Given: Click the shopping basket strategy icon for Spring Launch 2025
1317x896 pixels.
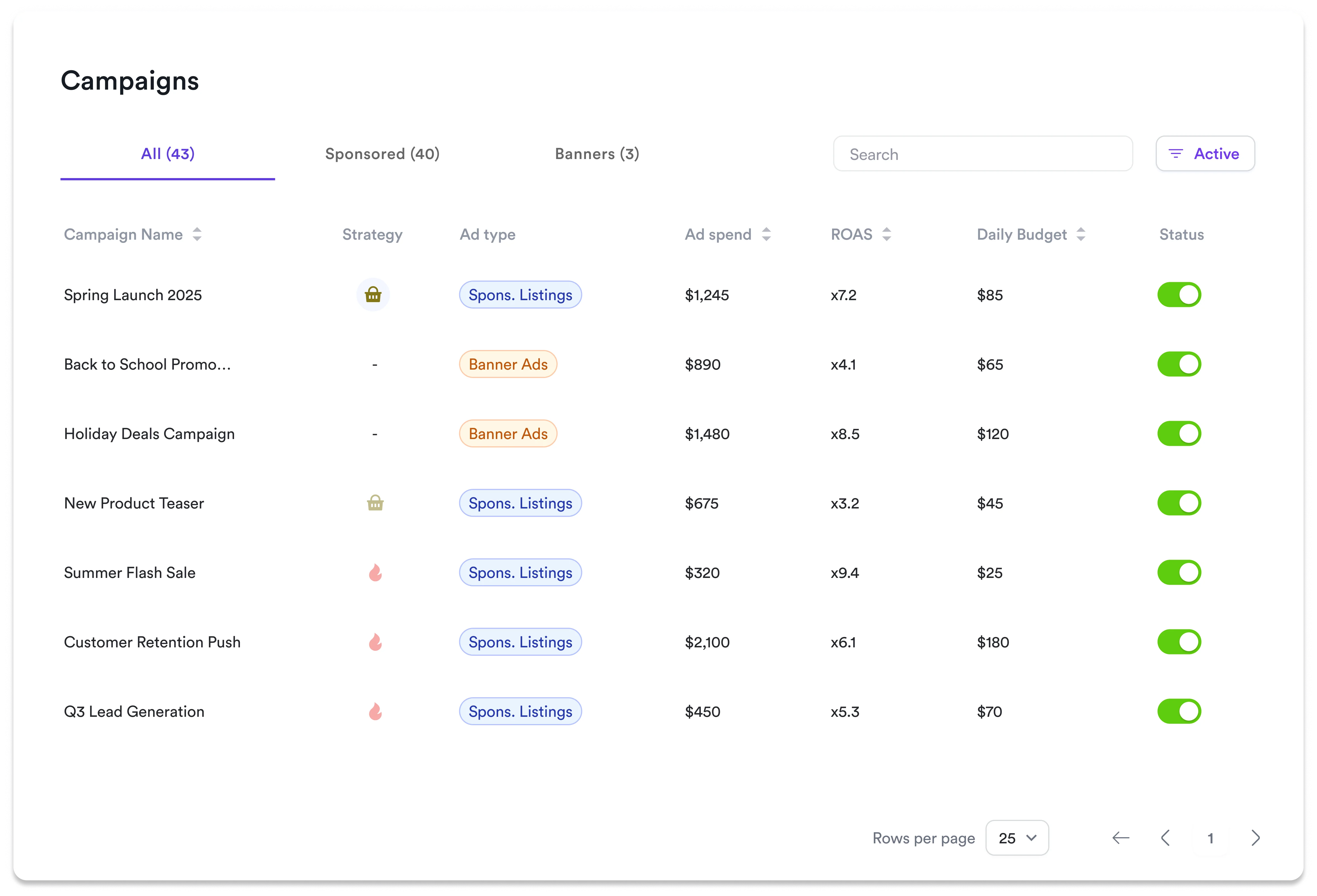Looking at the screenshot, I should coord(373,295).
